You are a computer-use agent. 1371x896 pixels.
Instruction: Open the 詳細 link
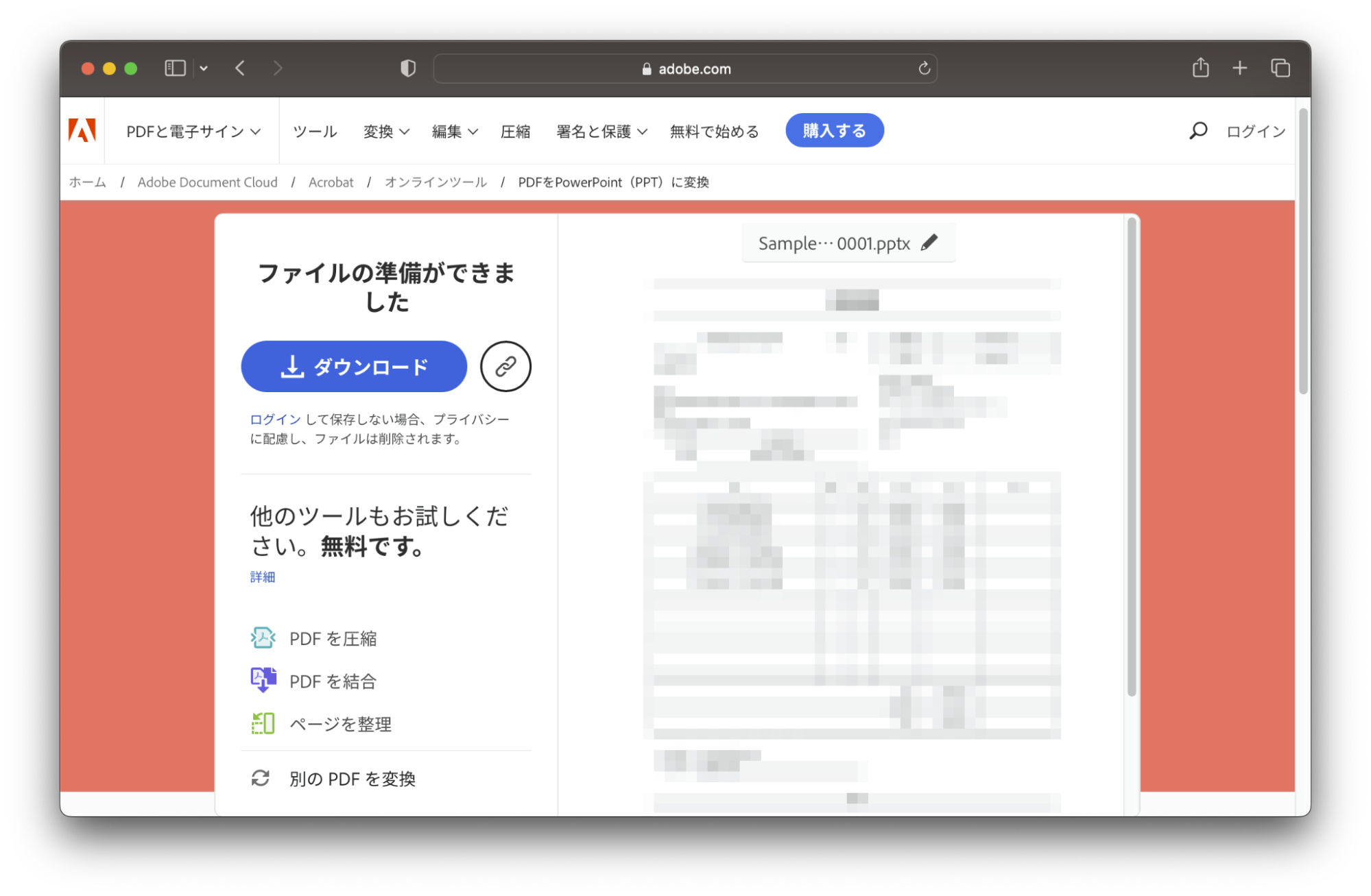262,577
